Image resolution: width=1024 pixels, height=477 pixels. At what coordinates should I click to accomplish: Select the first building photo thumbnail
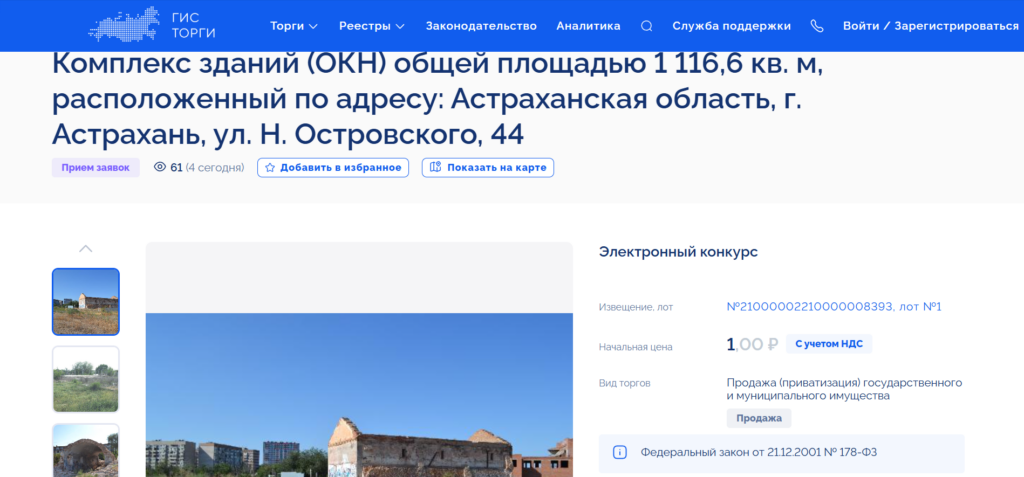pos(86,301)
